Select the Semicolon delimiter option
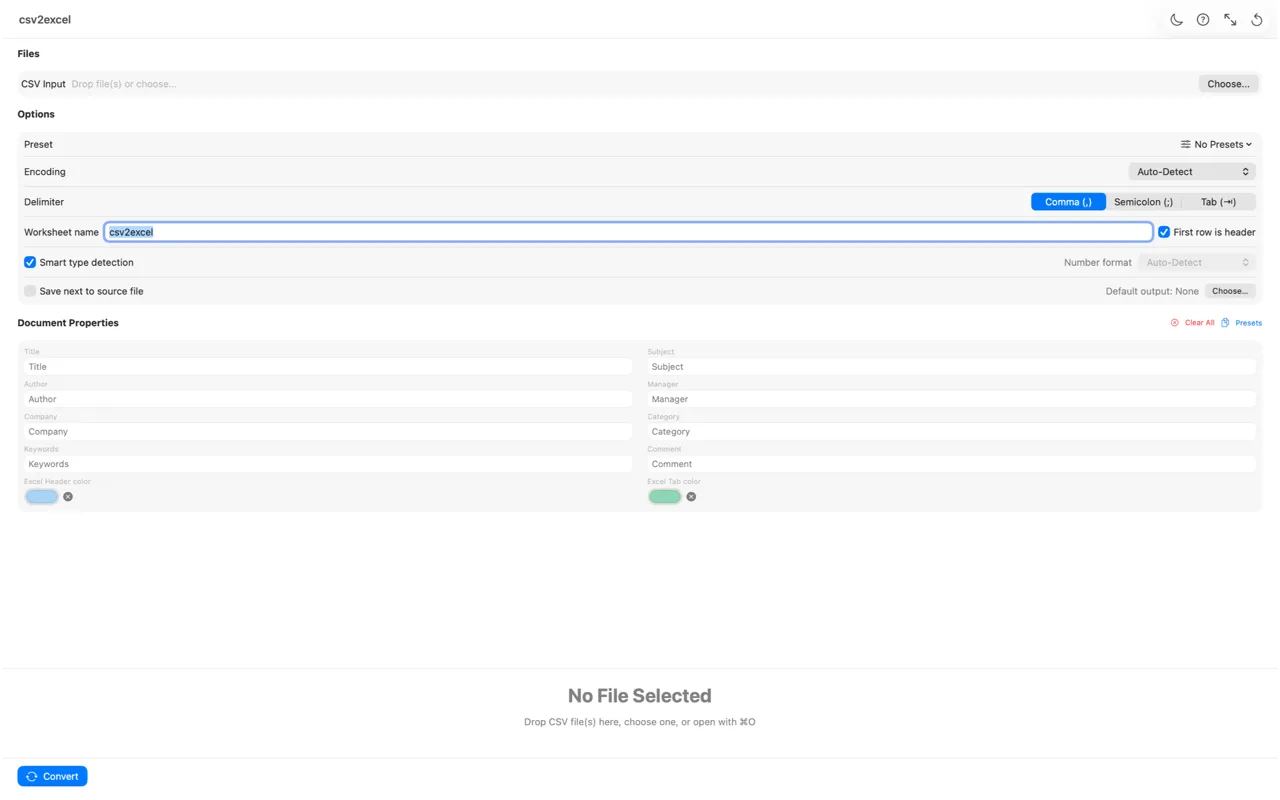The width and height of the screenshot is (1280, 800). pyautogui.click(x=1143, y=201)
